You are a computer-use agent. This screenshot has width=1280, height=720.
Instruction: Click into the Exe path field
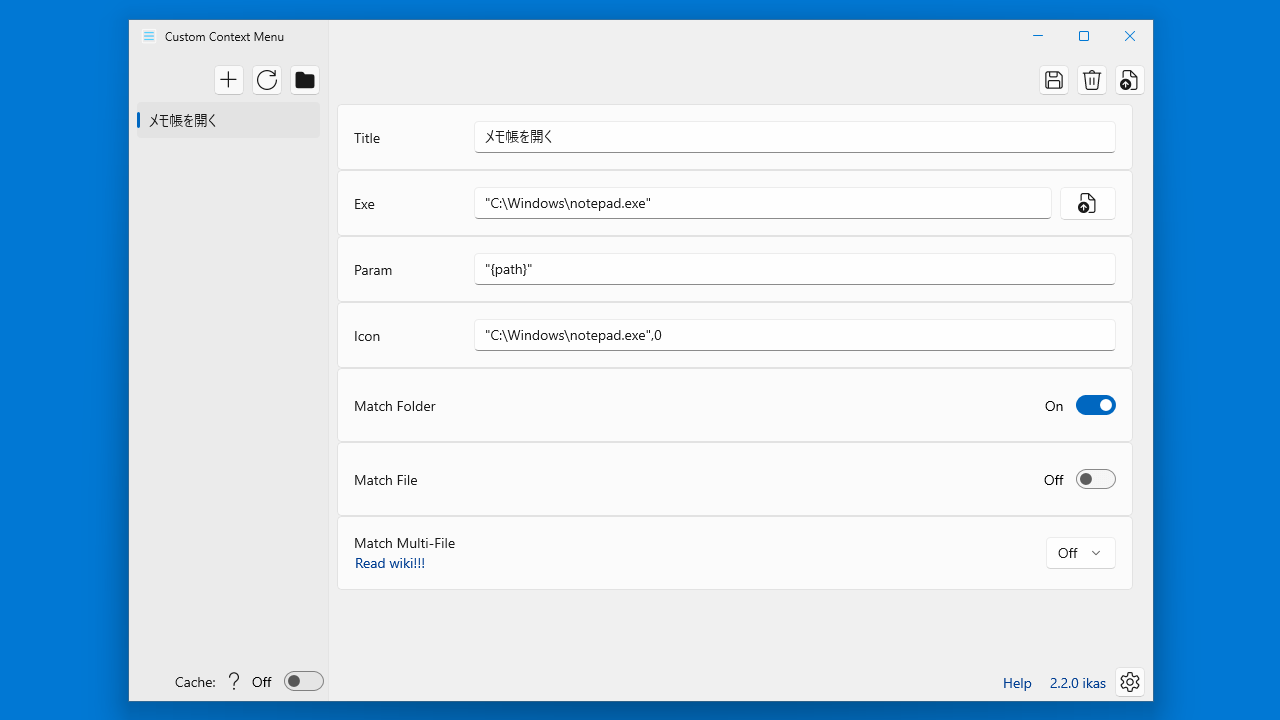point(763,203)
